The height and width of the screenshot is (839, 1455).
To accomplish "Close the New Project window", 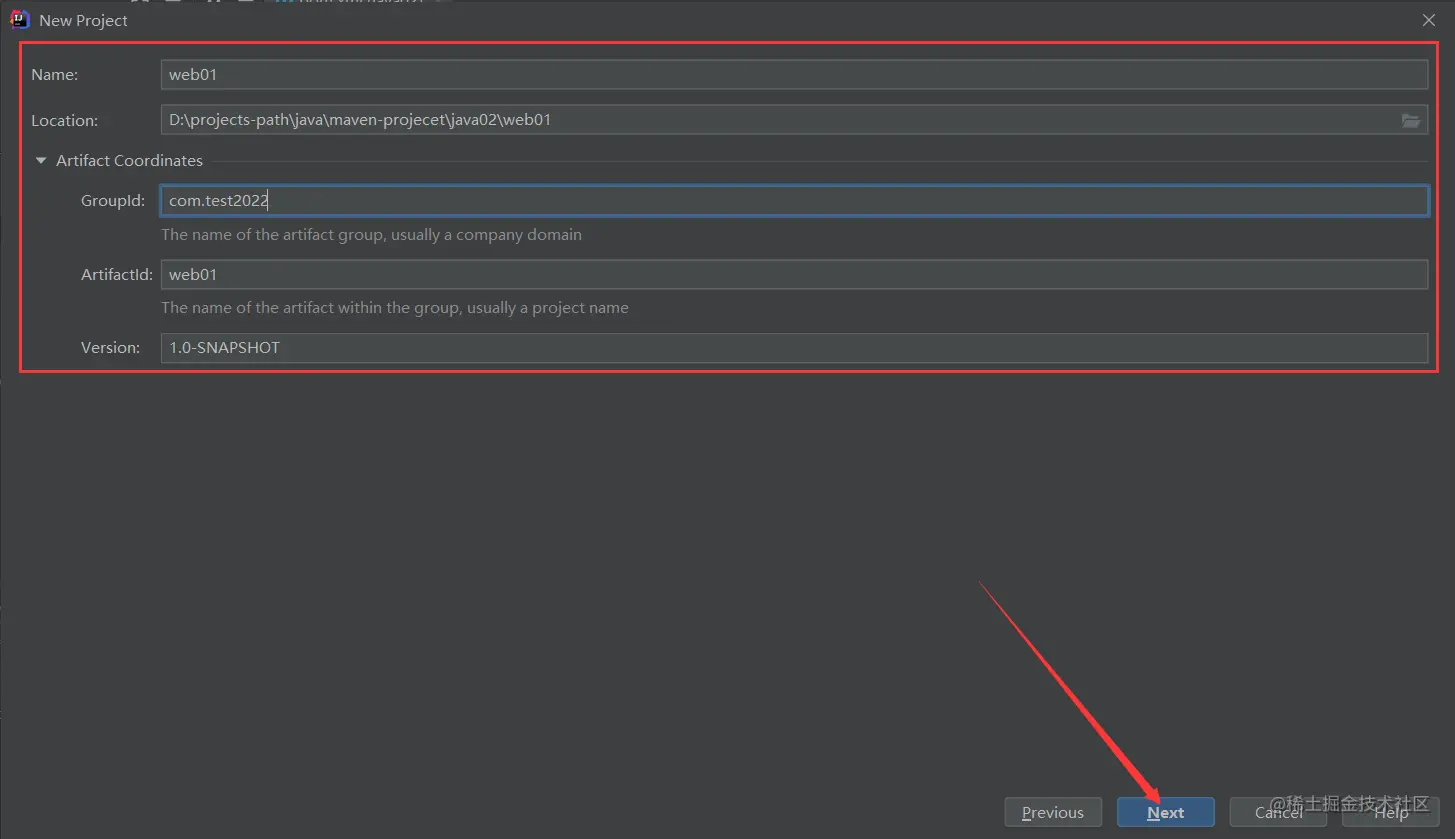I will (x=1429, y=20).
